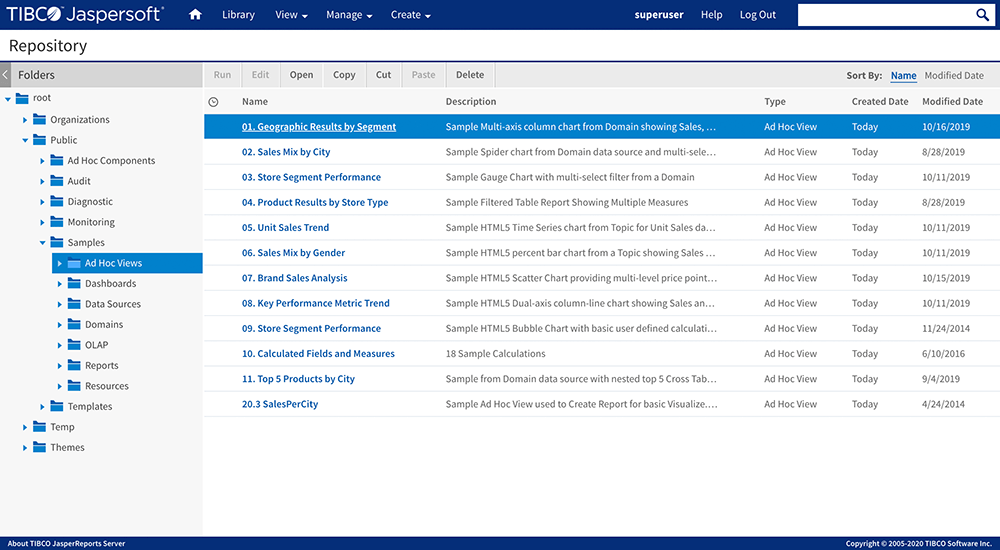
Task: Click the Description column header
Action: click(471, 101)
